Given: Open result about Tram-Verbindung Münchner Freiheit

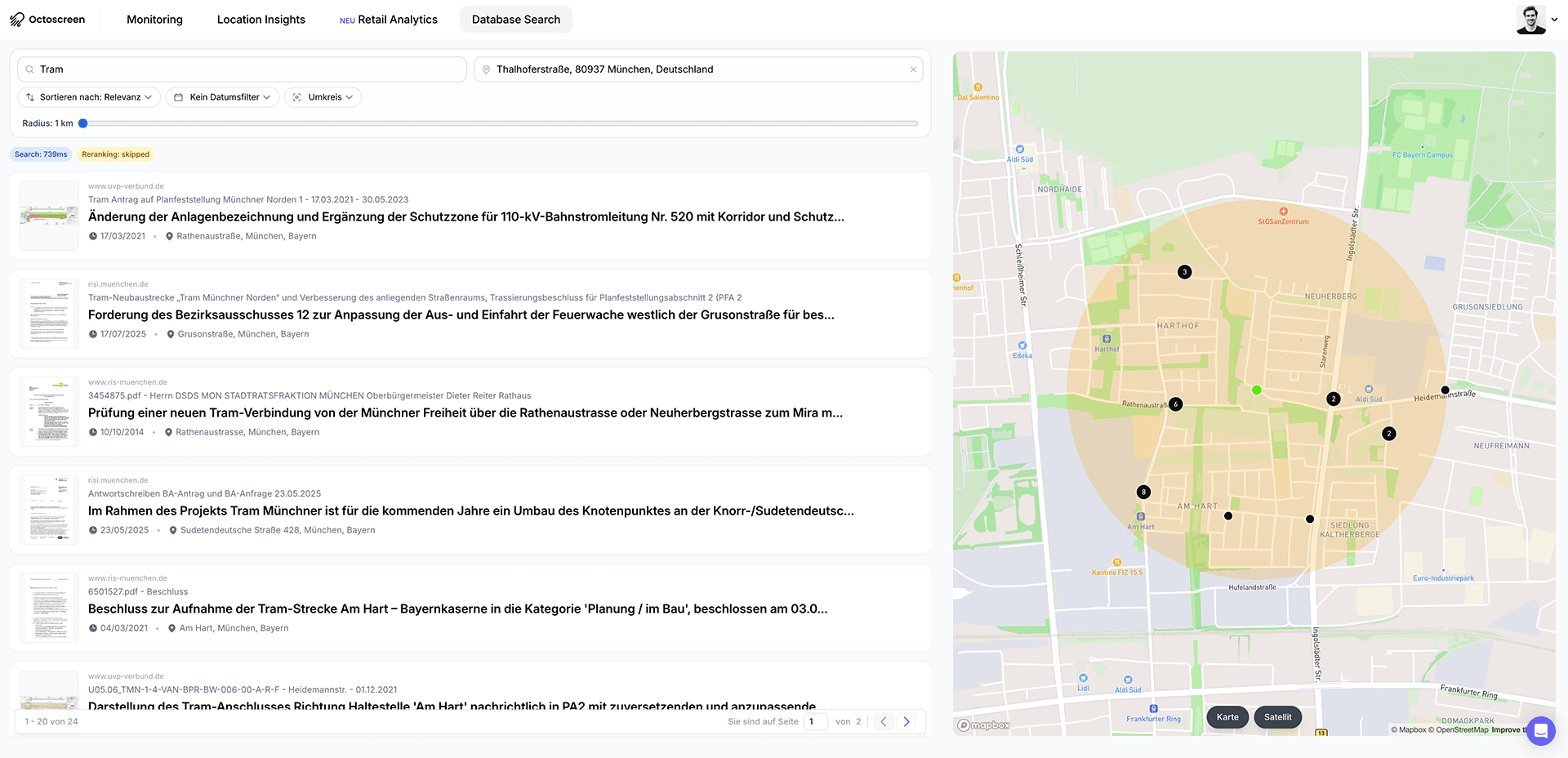Looking at the screenshot, I should pyautogui.click(x=465, y=412).
